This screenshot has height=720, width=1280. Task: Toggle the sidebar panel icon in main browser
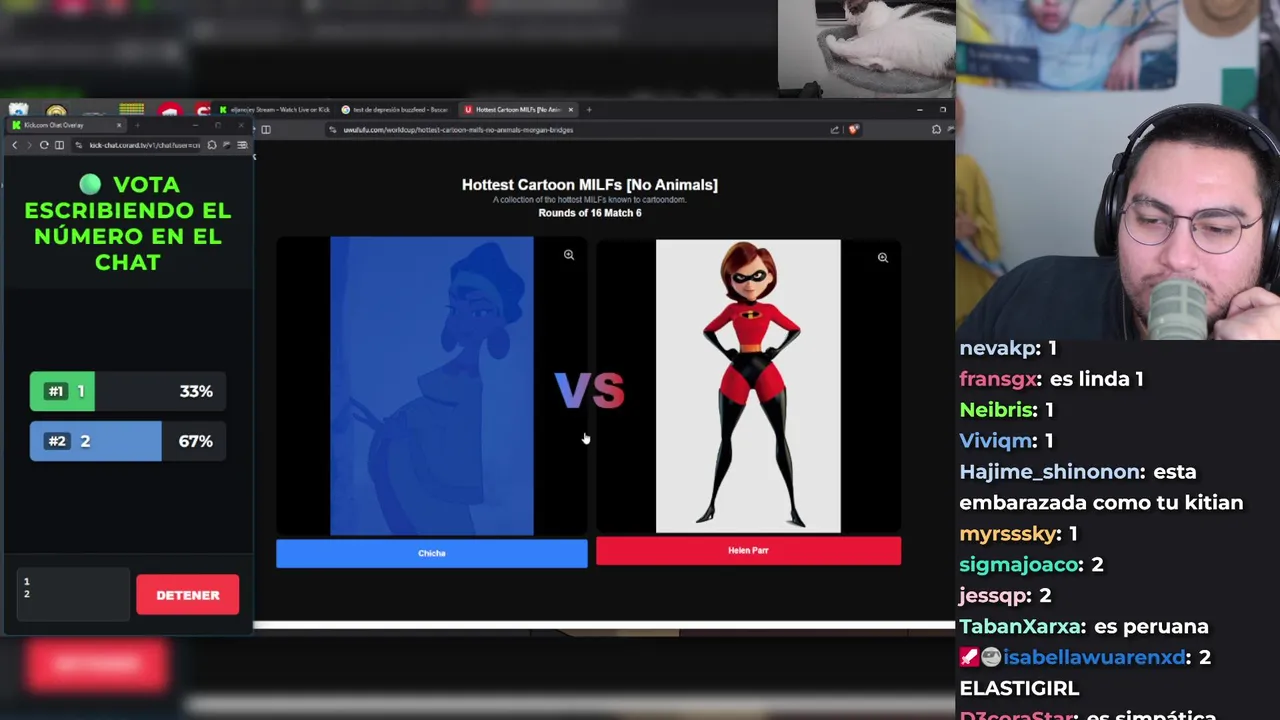click(266, 129)
